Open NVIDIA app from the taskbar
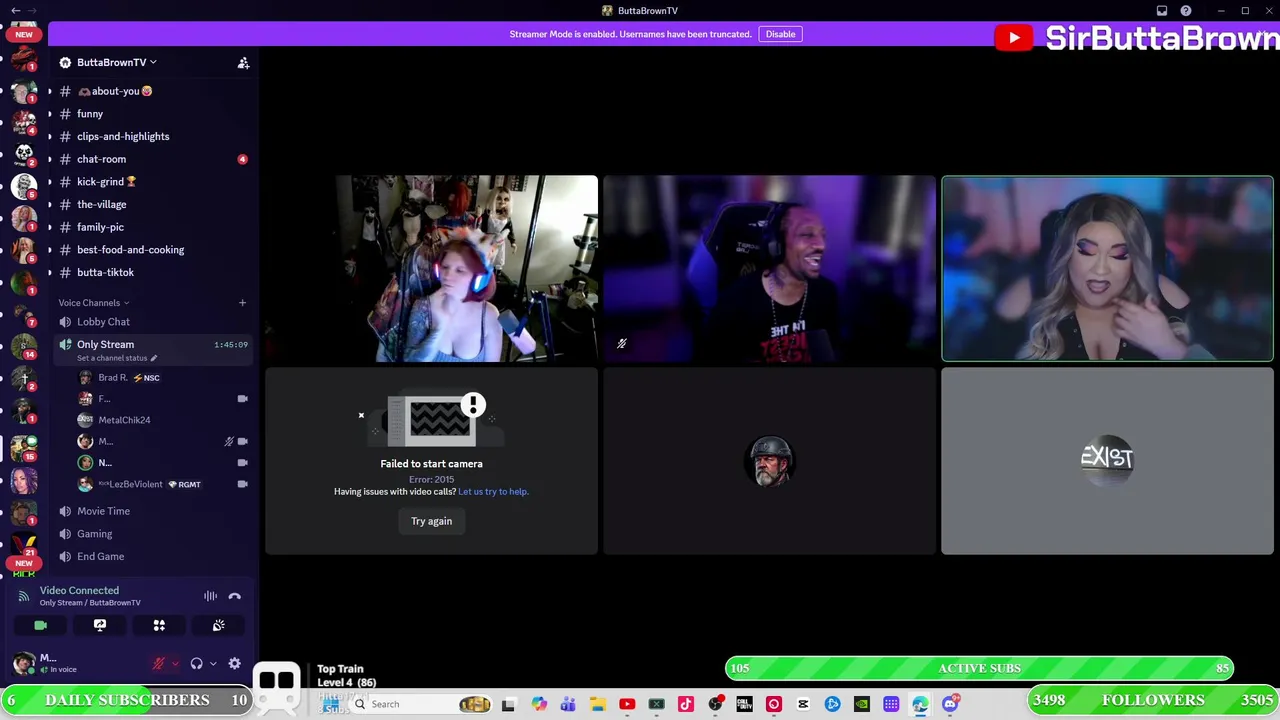The height and width of the screenshot is (720, 1280). click(862, 704)
